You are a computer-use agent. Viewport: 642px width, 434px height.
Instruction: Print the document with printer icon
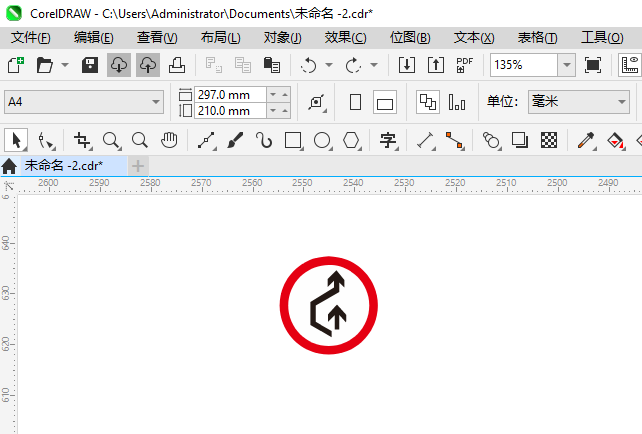pos(177,65)
